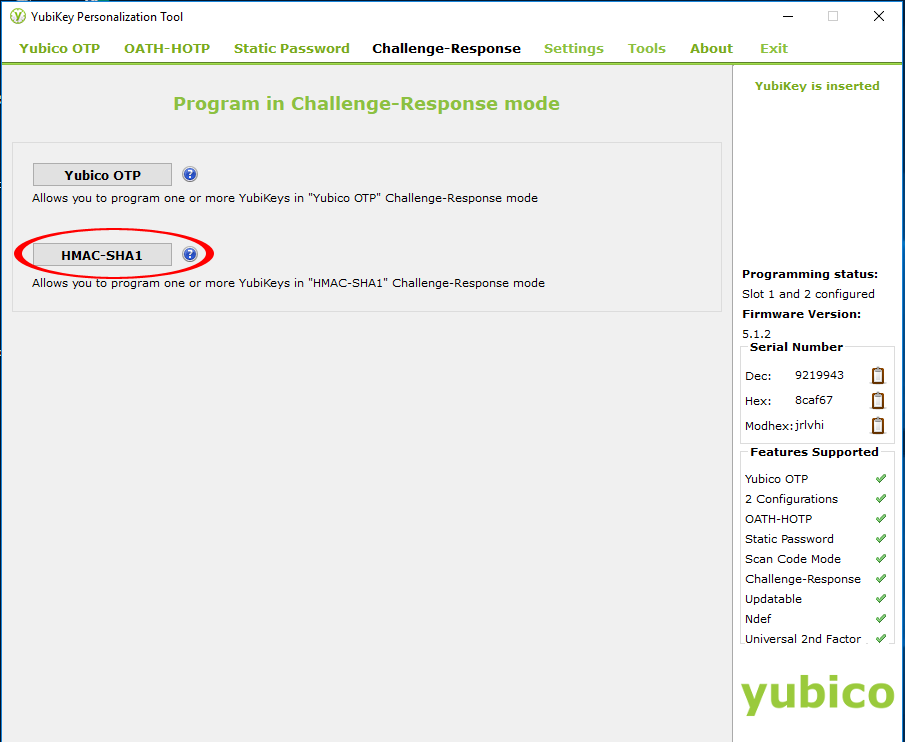Image resolution: width=905 pixels, height=742 pixels.
Task: Click Exit in the menu bar
Action: [x=773, y=48]
